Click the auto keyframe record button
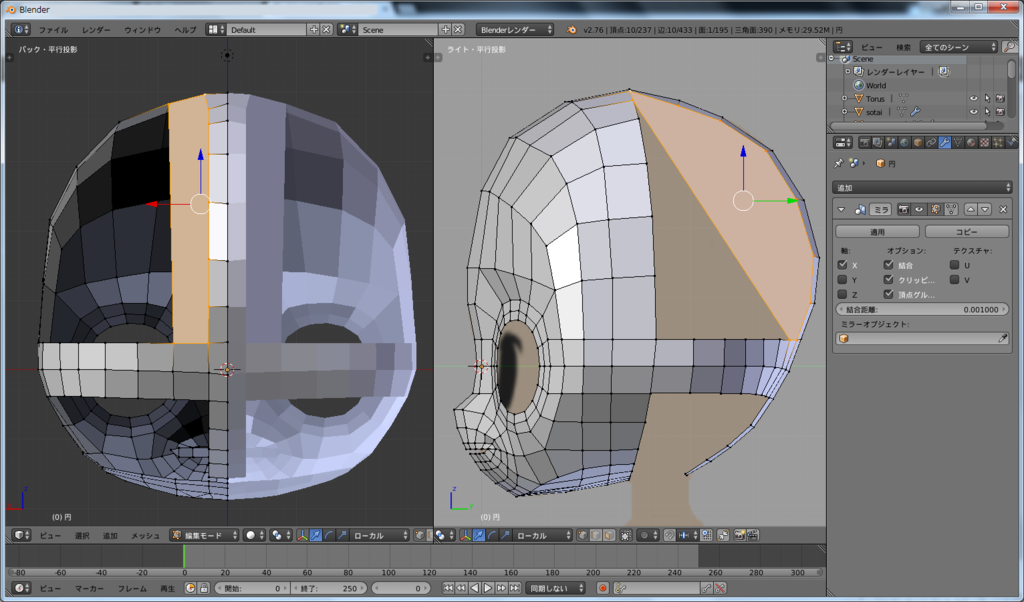 coord(603,588)
